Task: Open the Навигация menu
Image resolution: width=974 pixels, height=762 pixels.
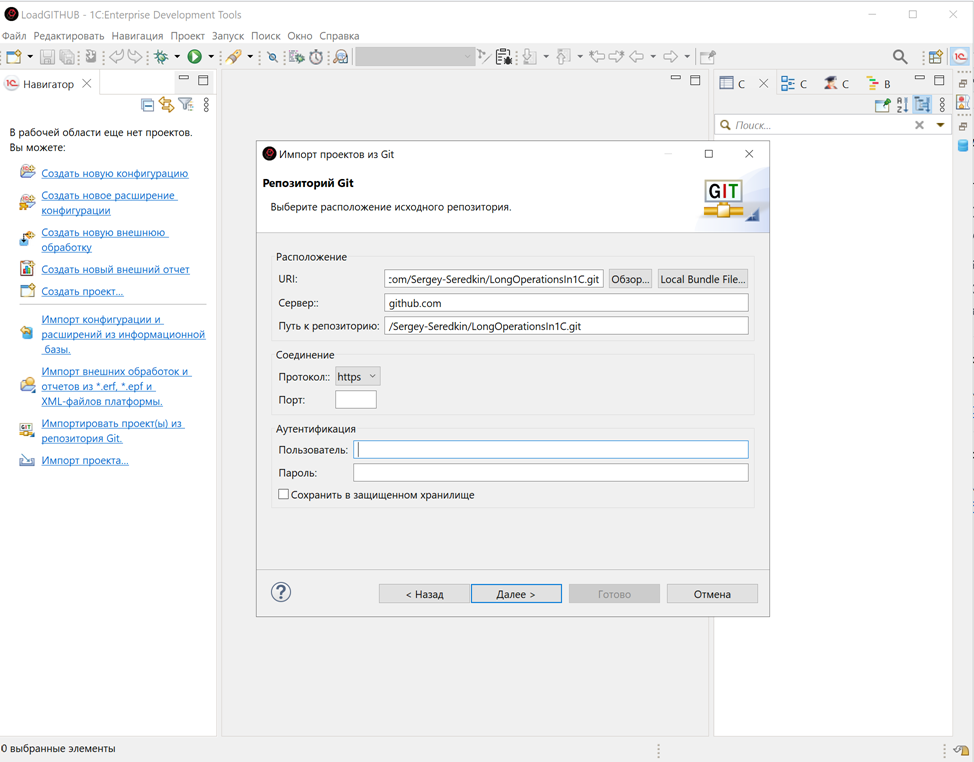Action: tap(137, 36)
